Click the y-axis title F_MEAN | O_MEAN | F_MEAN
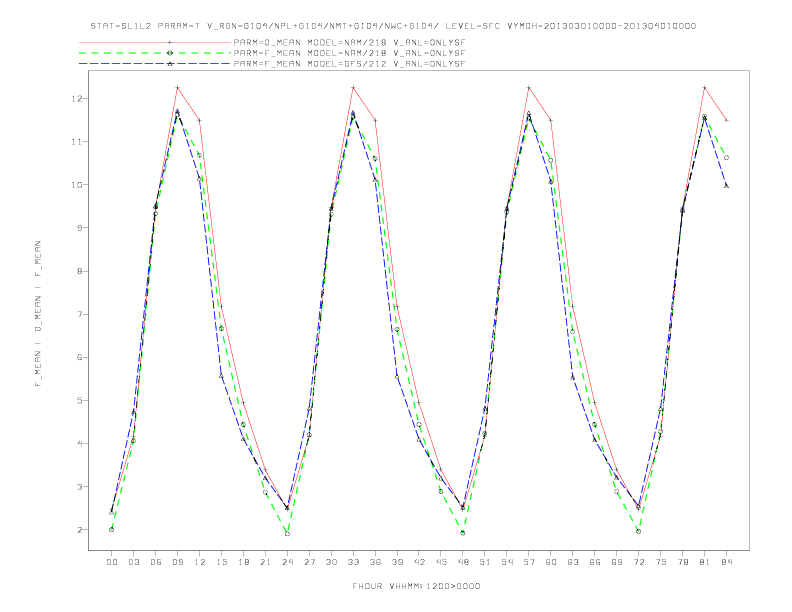 [38, 314]
